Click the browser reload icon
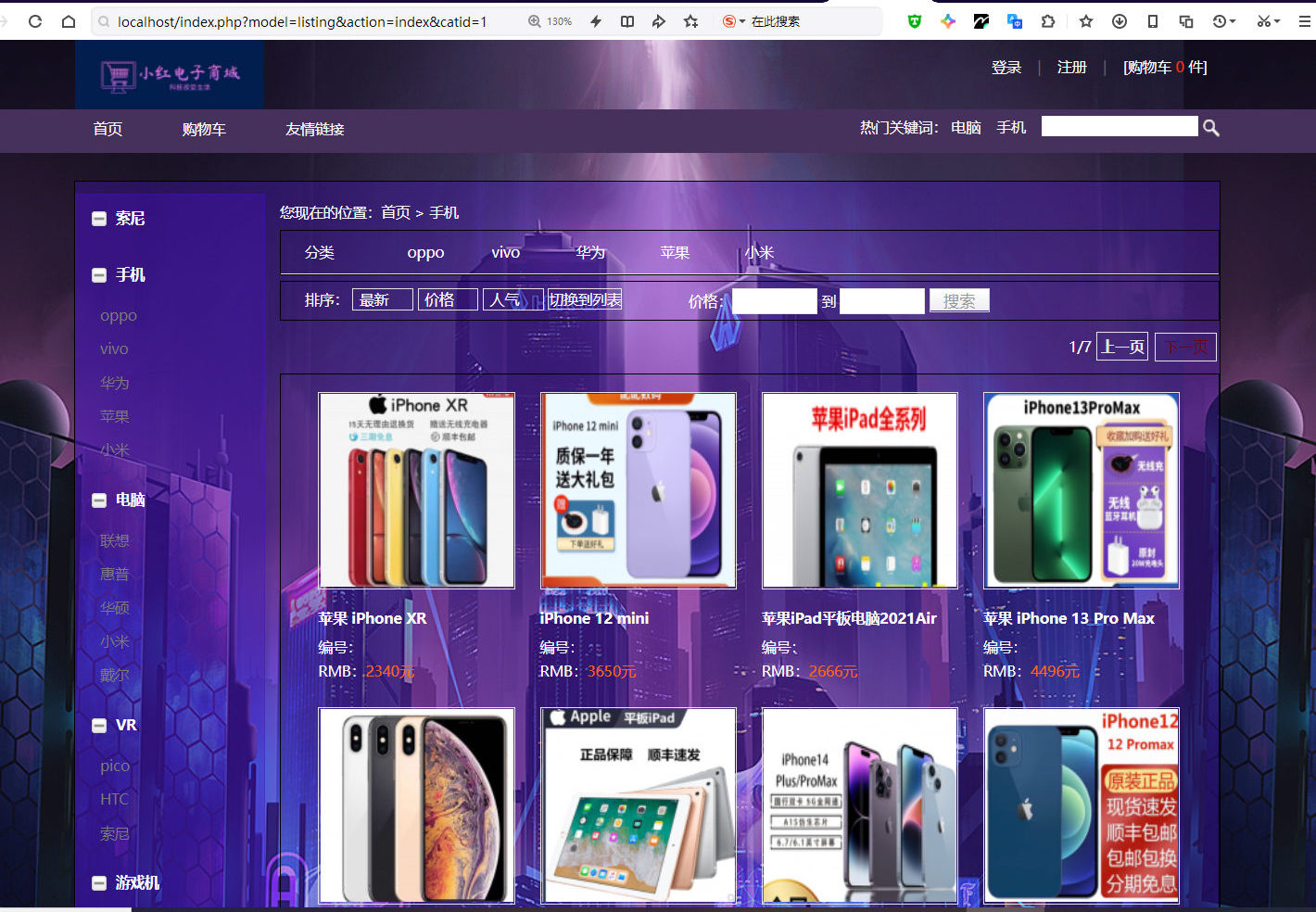This screenshot has width=1316, height=912. [35, 21]
